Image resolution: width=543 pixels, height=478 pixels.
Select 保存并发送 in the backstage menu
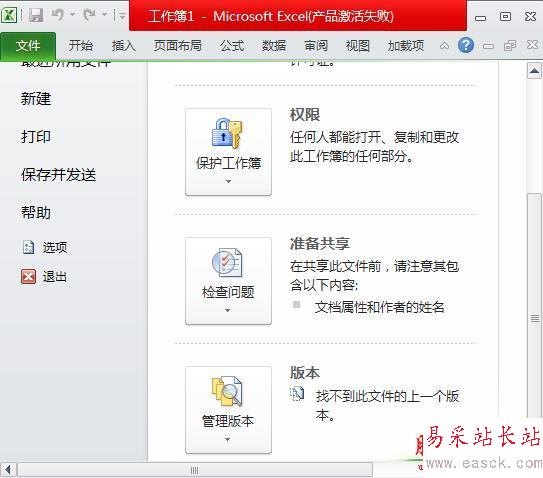coord(59,175)
